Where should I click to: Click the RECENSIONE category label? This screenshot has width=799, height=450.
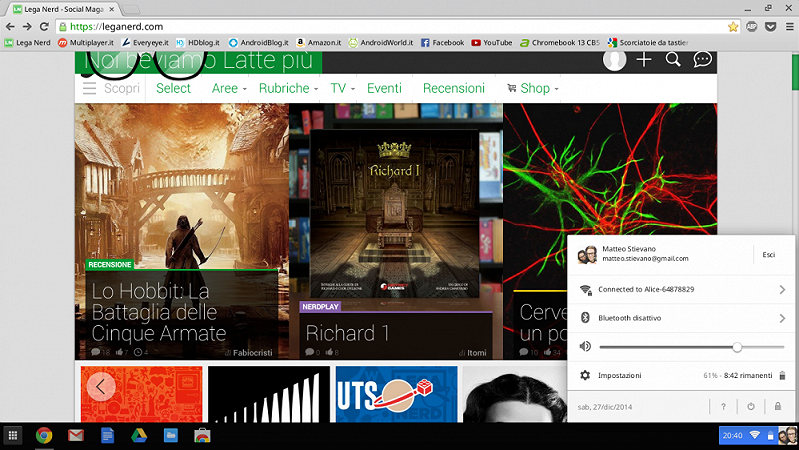coord(110,264)
